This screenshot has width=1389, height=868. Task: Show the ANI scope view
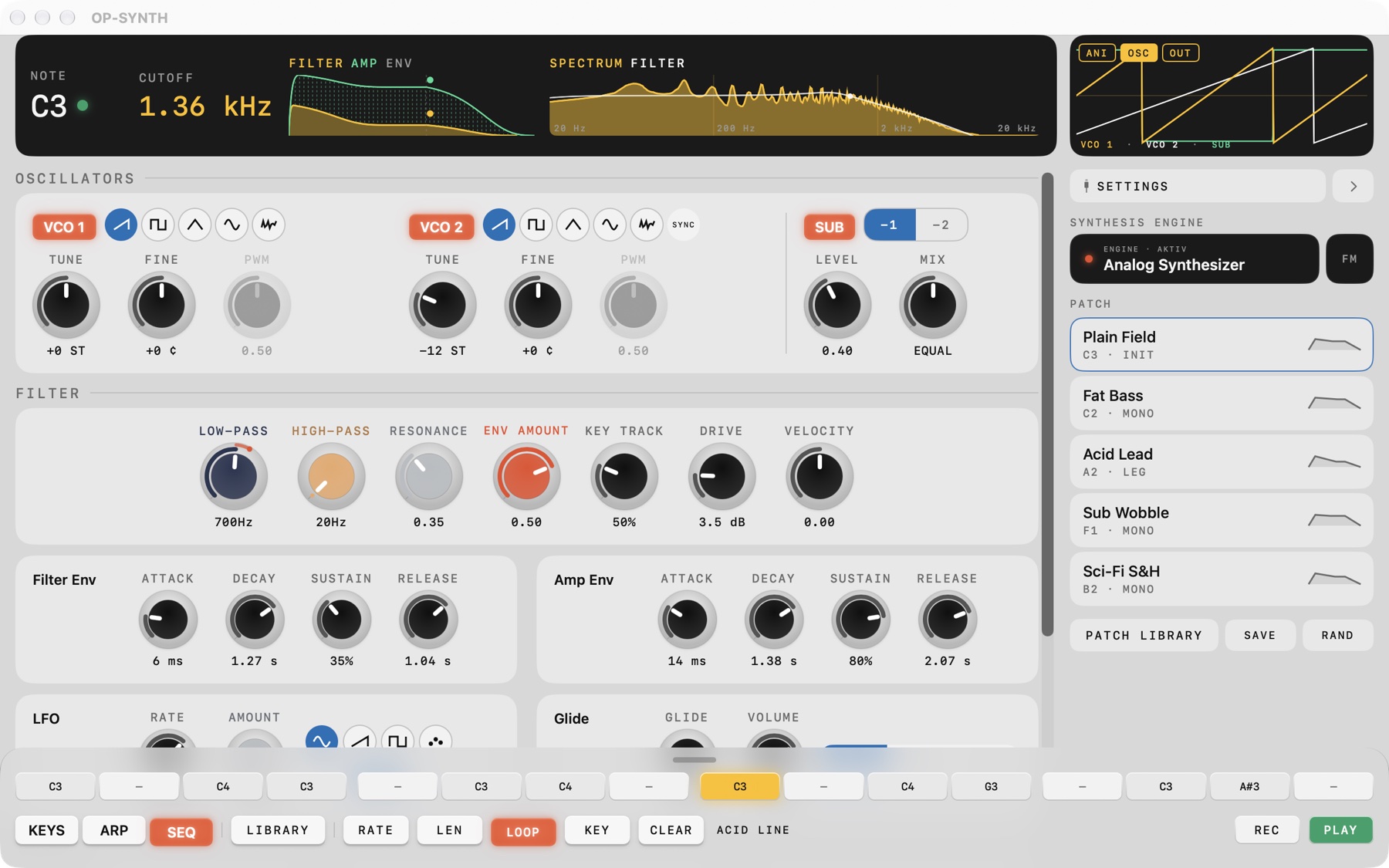[x=1097, y=53]
